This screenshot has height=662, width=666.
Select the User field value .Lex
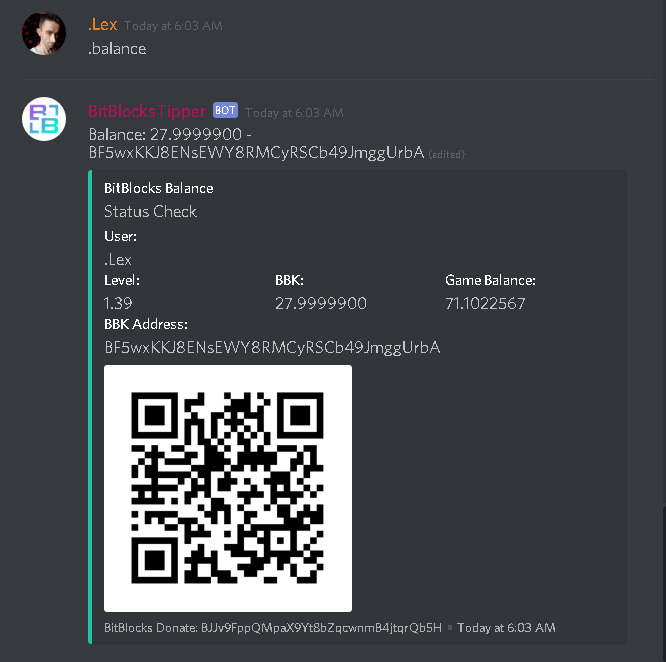click(118, 259)
